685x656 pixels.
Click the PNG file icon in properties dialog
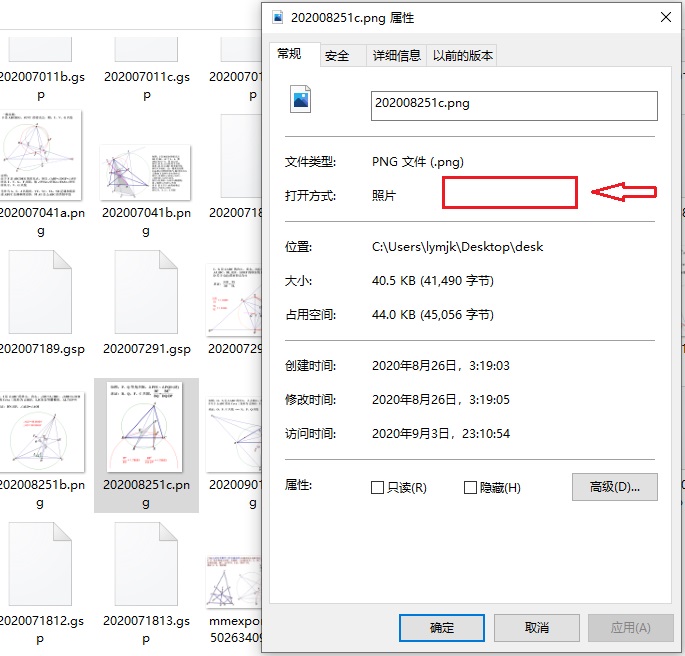coord(301,99)
